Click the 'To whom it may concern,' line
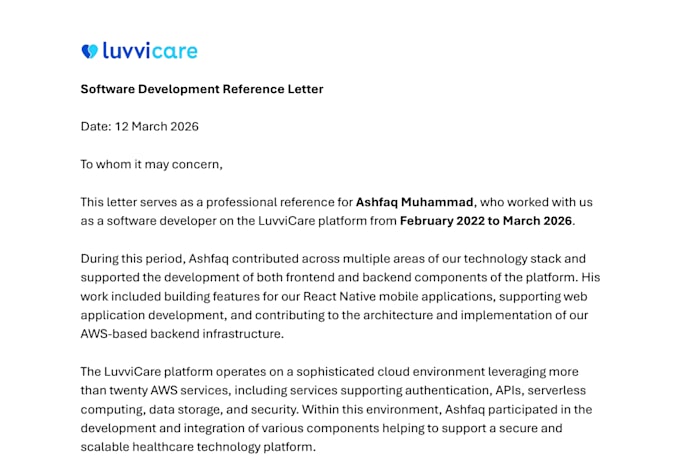 point(151,164)
